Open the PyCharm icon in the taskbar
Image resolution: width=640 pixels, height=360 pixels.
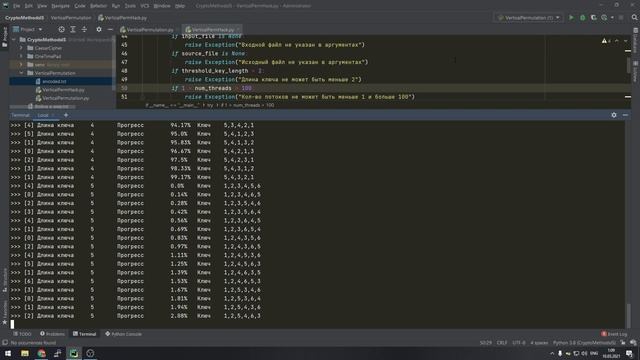point(73,353)
